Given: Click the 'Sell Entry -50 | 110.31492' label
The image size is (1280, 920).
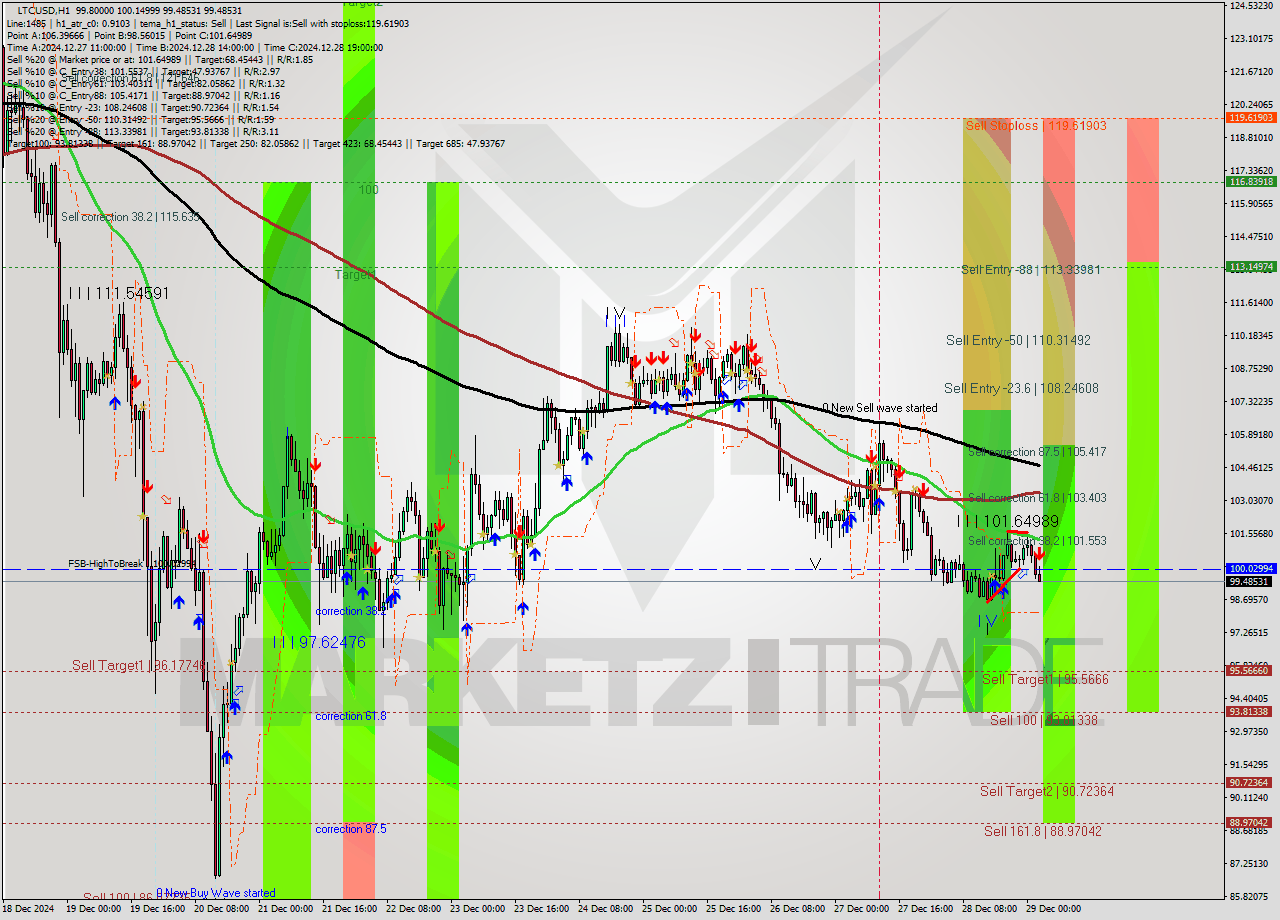Looking at the screenshot, I should point(1018,340).
